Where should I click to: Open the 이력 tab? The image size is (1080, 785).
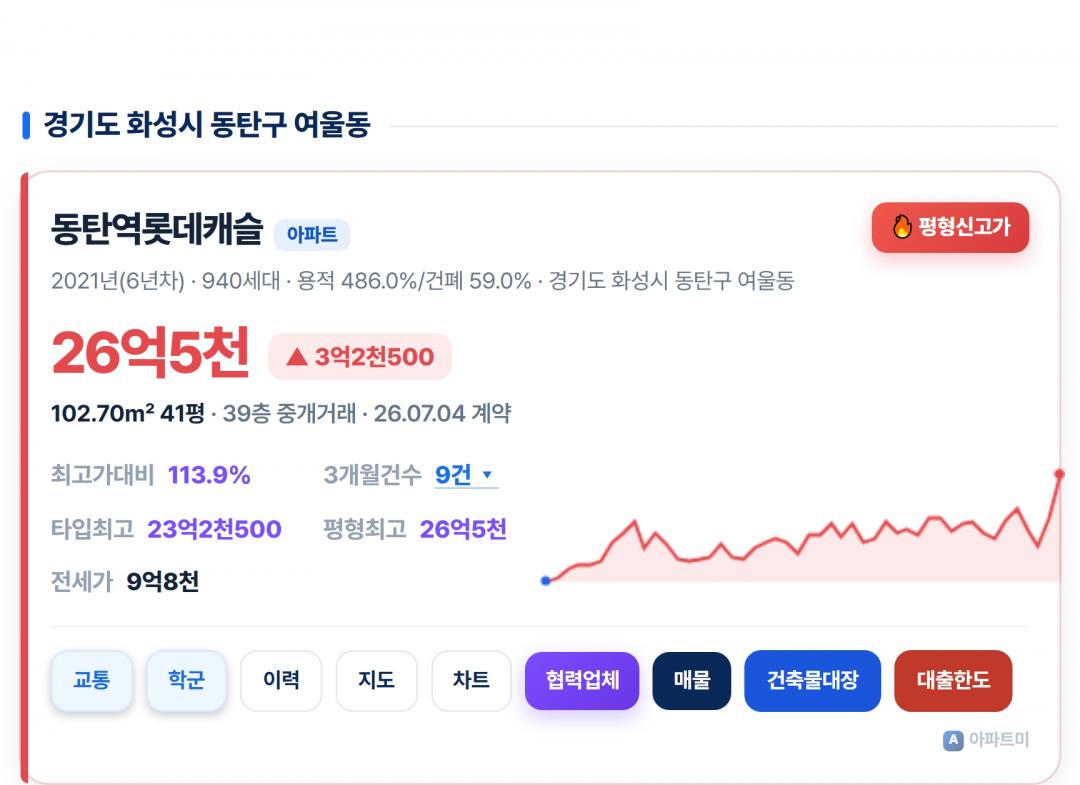[281, 680]
